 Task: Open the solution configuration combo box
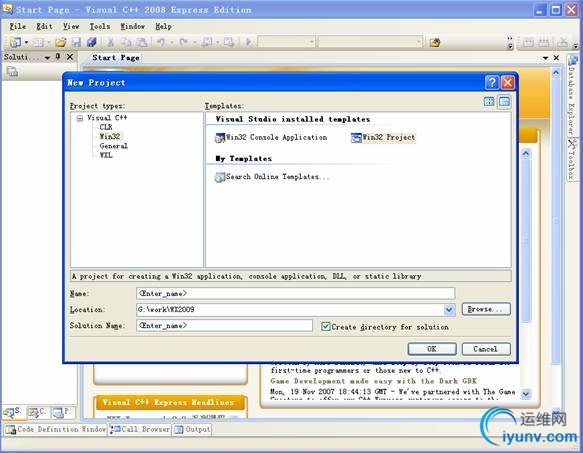(x=287, y=42)
